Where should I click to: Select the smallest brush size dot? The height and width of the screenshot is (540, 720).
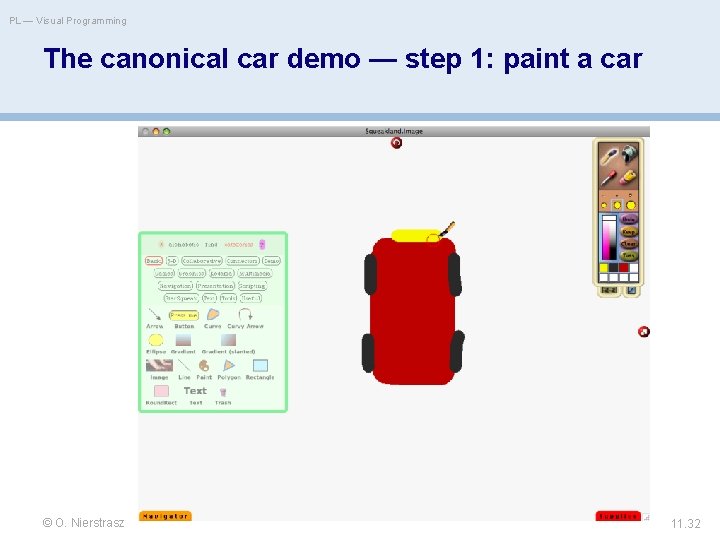604,205
